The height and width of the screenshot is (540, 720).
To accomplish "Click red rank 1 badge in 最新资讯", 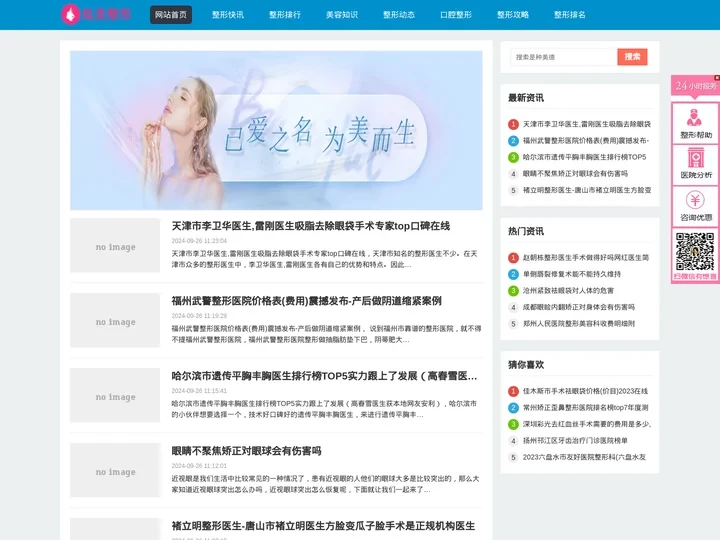I will click(x=513, y=124).
